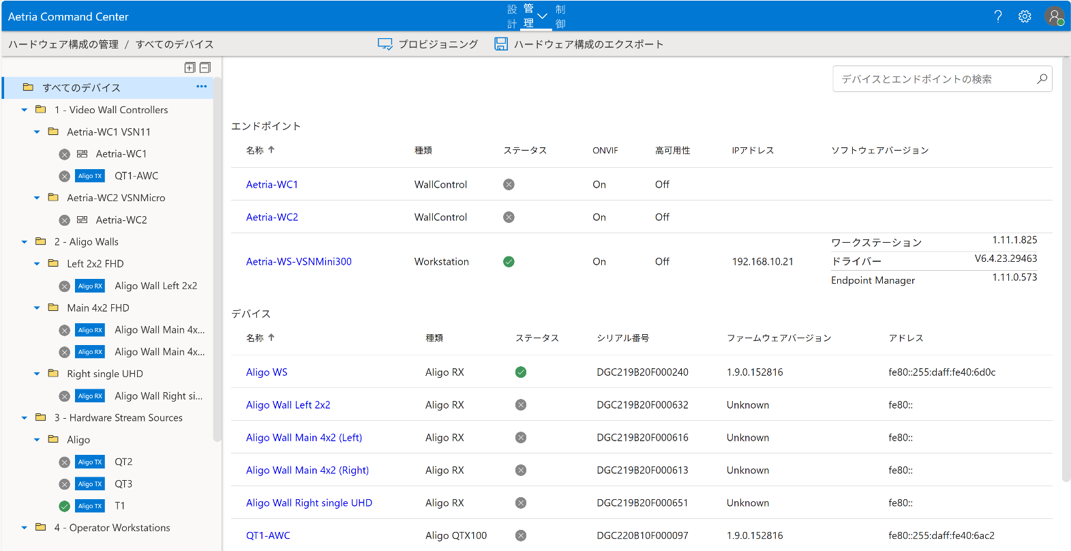Screen dimensions: 1071x551
Task: Select T1 in the device tree
Action: coord(120,506)
